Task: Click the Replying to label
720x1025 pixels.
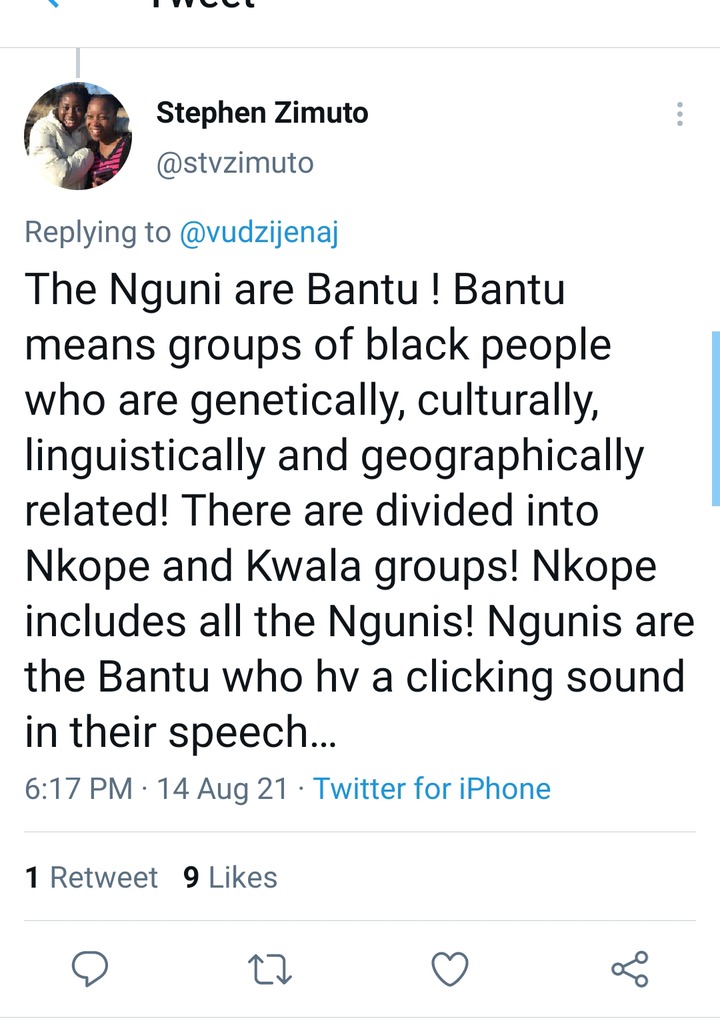Action: pos(97,233)
